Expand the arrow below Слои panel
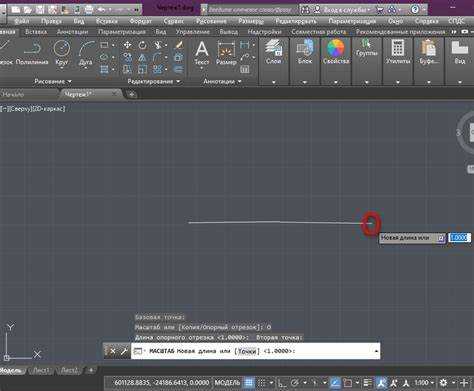The image size is (474, 391). [x=274, y=82]
